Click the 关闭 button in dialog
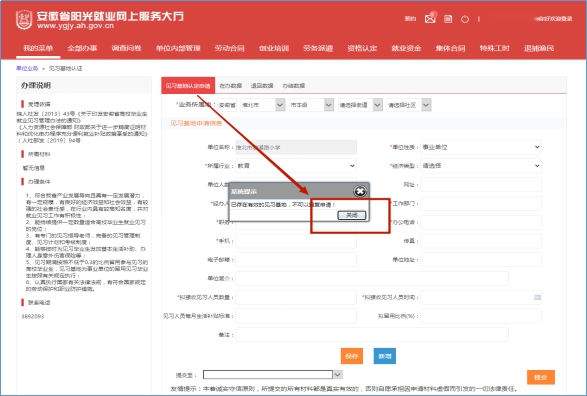587x396 pixels. (352, 215)
